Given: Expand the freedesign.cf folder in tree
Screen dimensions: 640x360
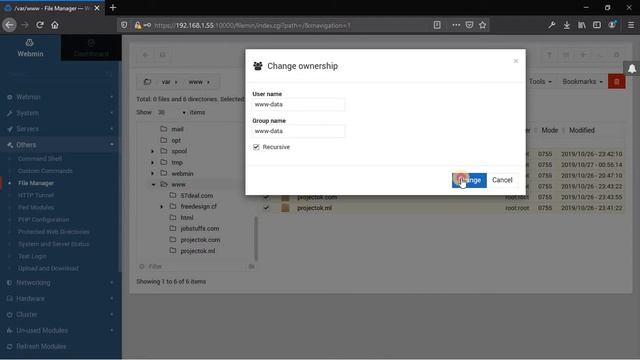Looking at the screenshot, I should pos(162,207).
